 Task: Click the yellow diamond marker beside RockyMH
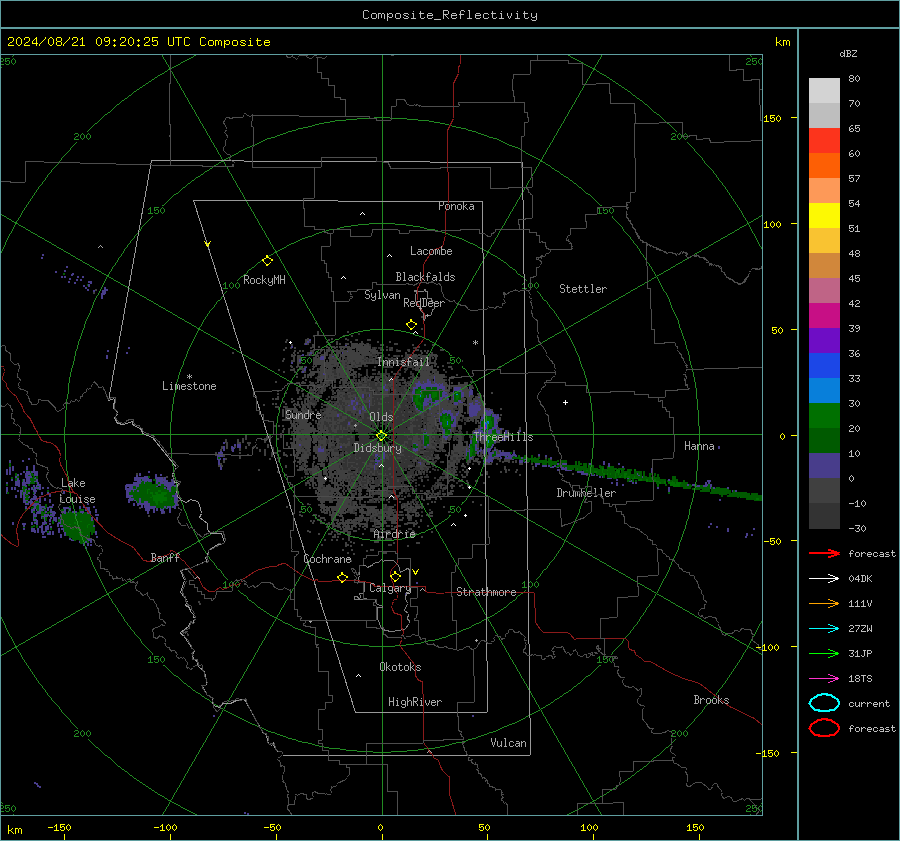tap(267, 261)
